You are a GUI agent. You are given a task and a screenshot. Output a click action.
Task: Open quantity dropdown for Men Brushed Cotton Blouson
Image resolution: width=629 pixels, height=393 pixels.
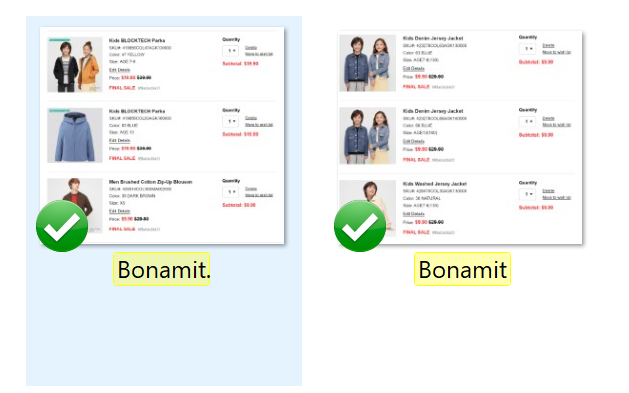pyautogui.click(x=231, y=192)
